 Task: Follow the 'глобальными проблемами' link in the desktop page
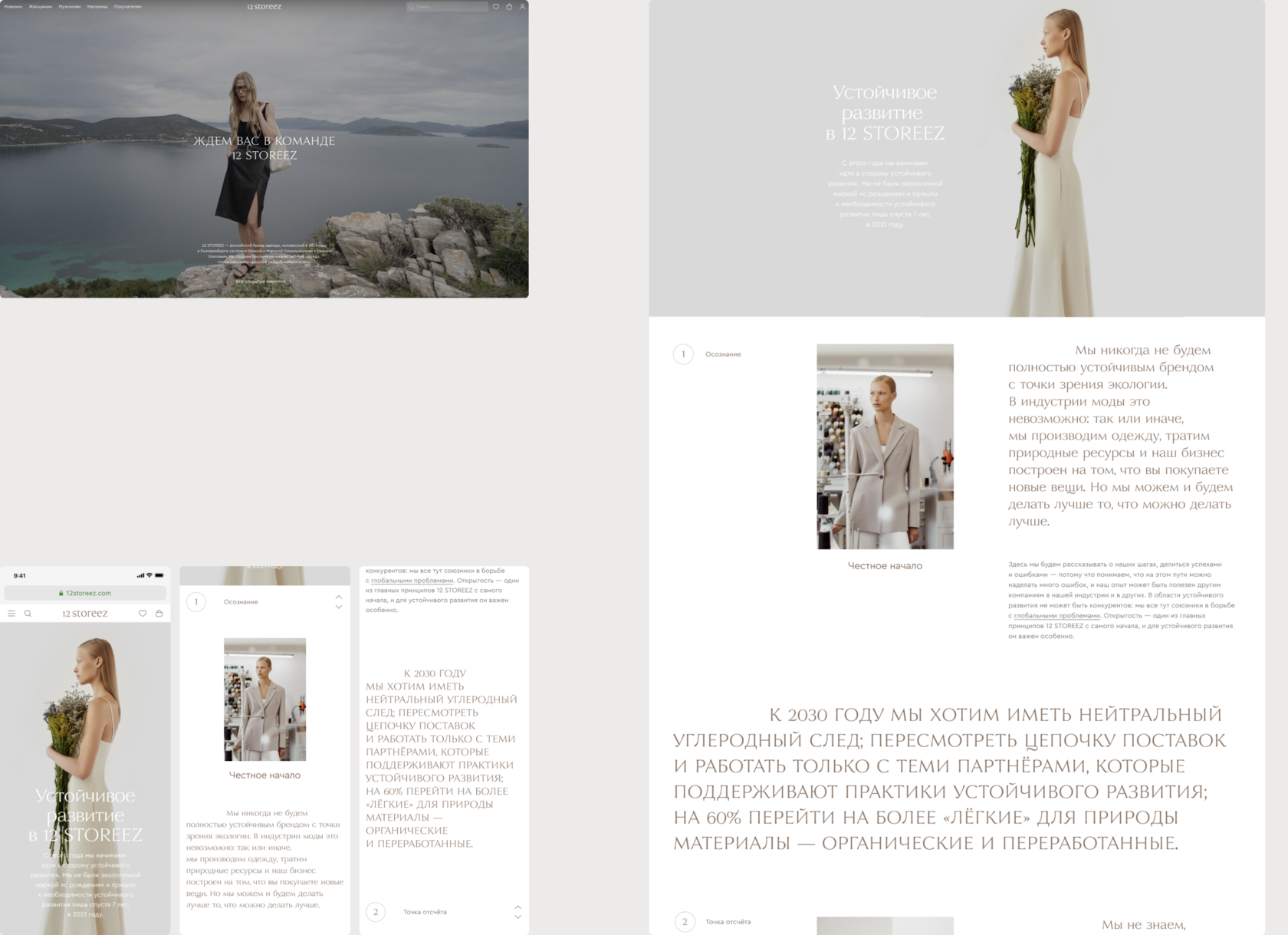1057,616
